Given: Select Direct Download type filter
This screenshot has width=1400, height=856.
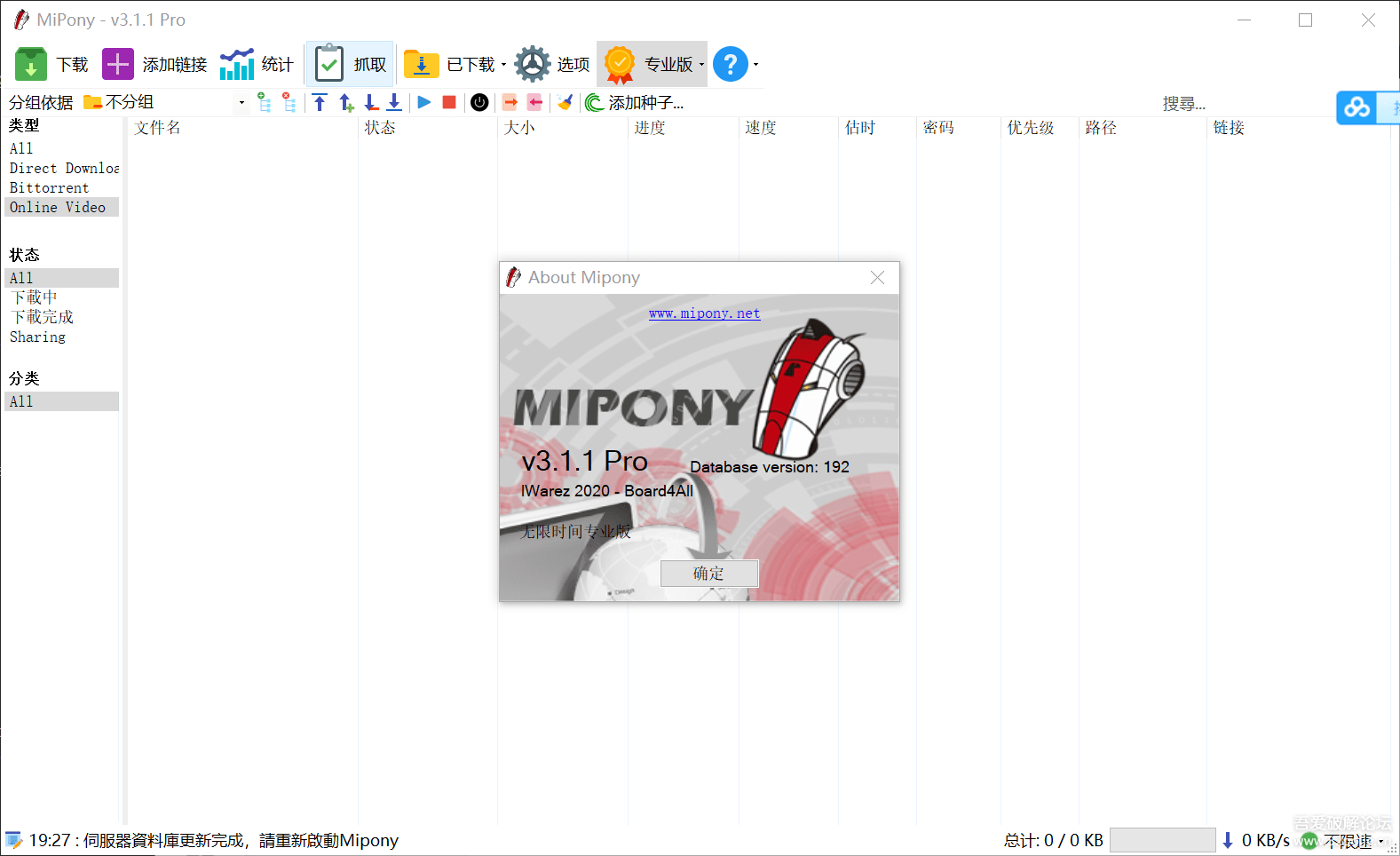Looking at the screenshot, I should click(x=61, y=168).
